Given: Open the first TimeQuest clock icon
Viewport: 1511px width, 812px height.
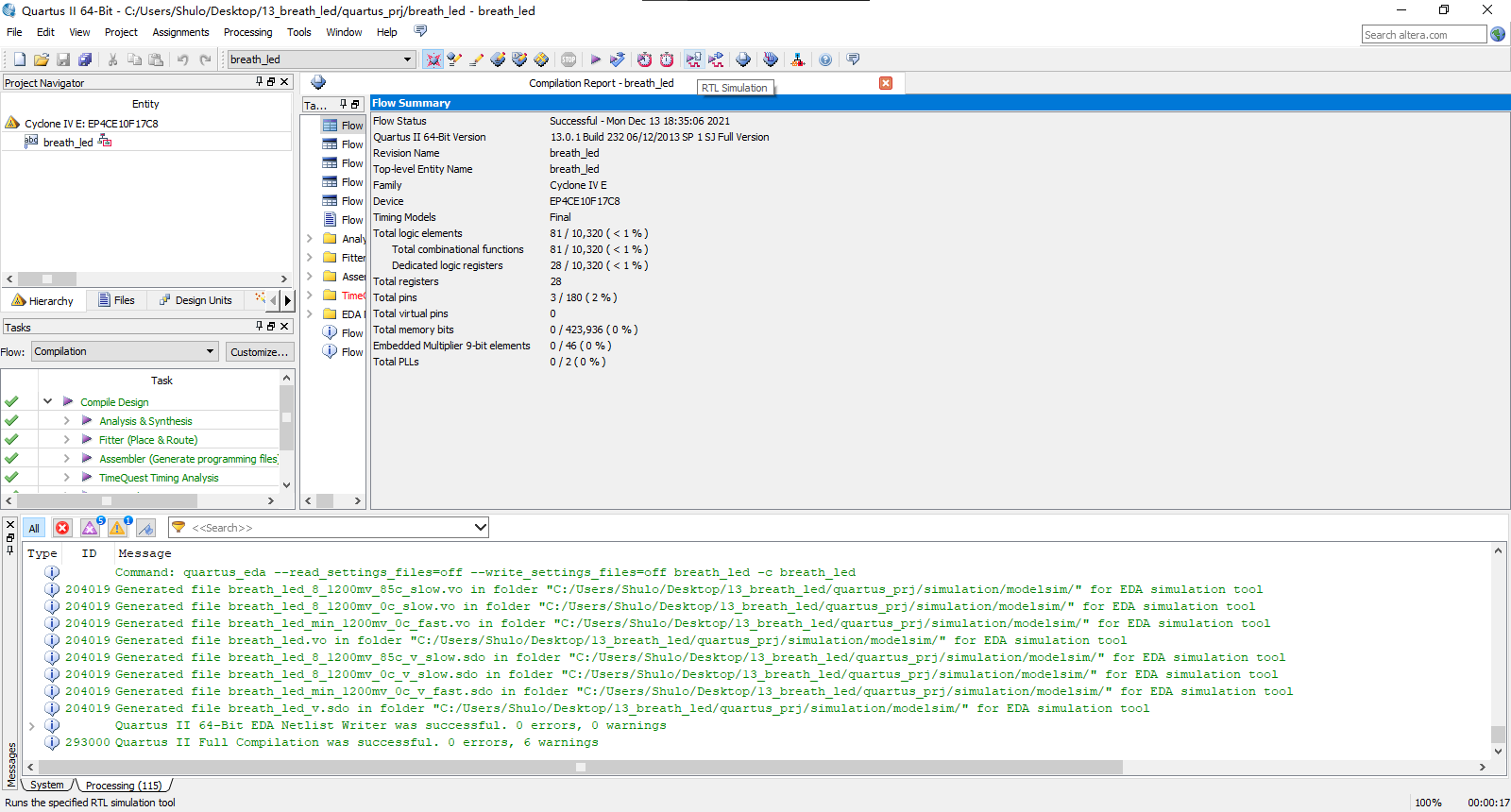Looking at the screenshot, I should (644, 59).
